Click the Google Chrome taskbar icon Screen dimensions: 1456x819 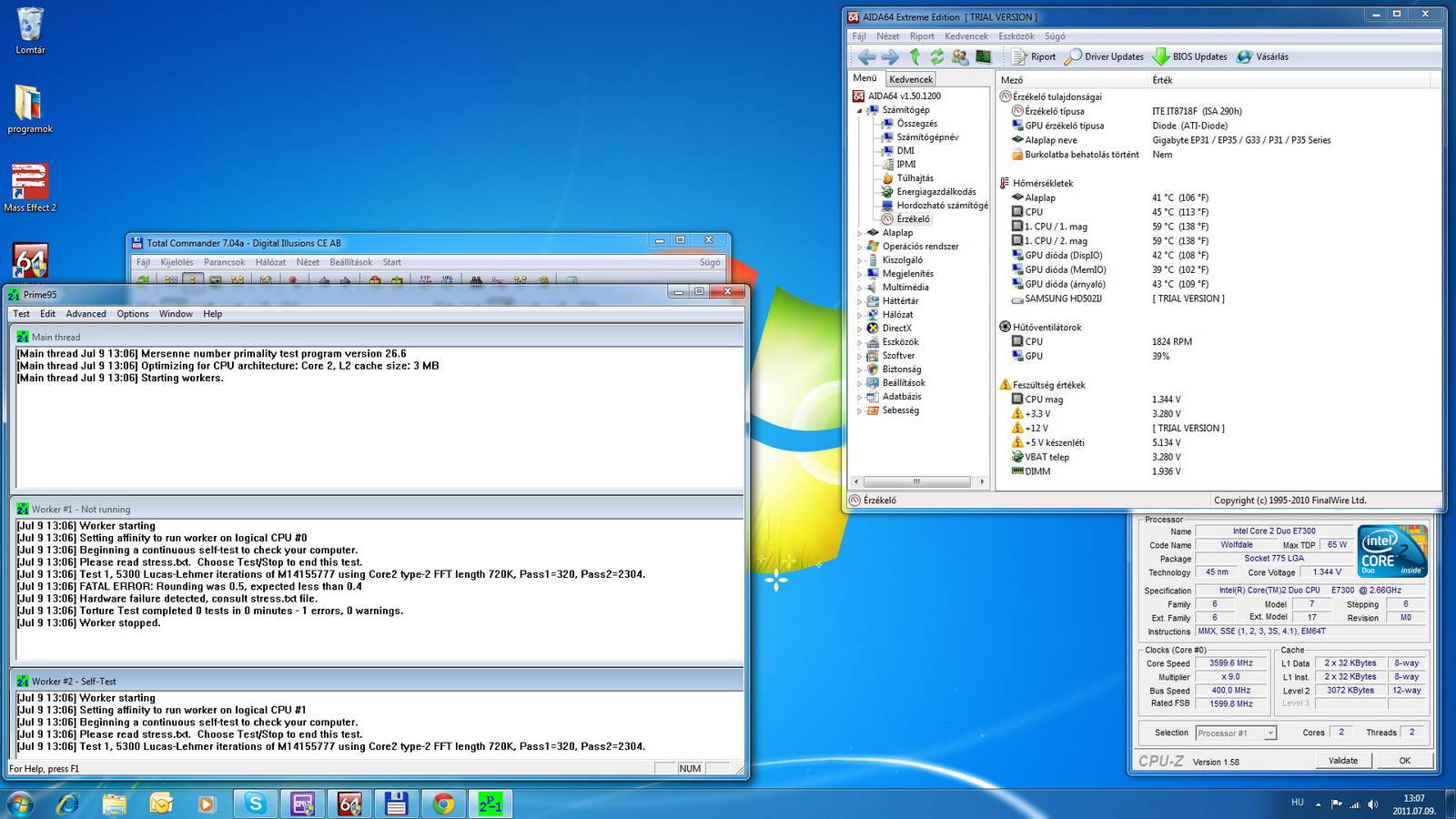pos(443,804)
